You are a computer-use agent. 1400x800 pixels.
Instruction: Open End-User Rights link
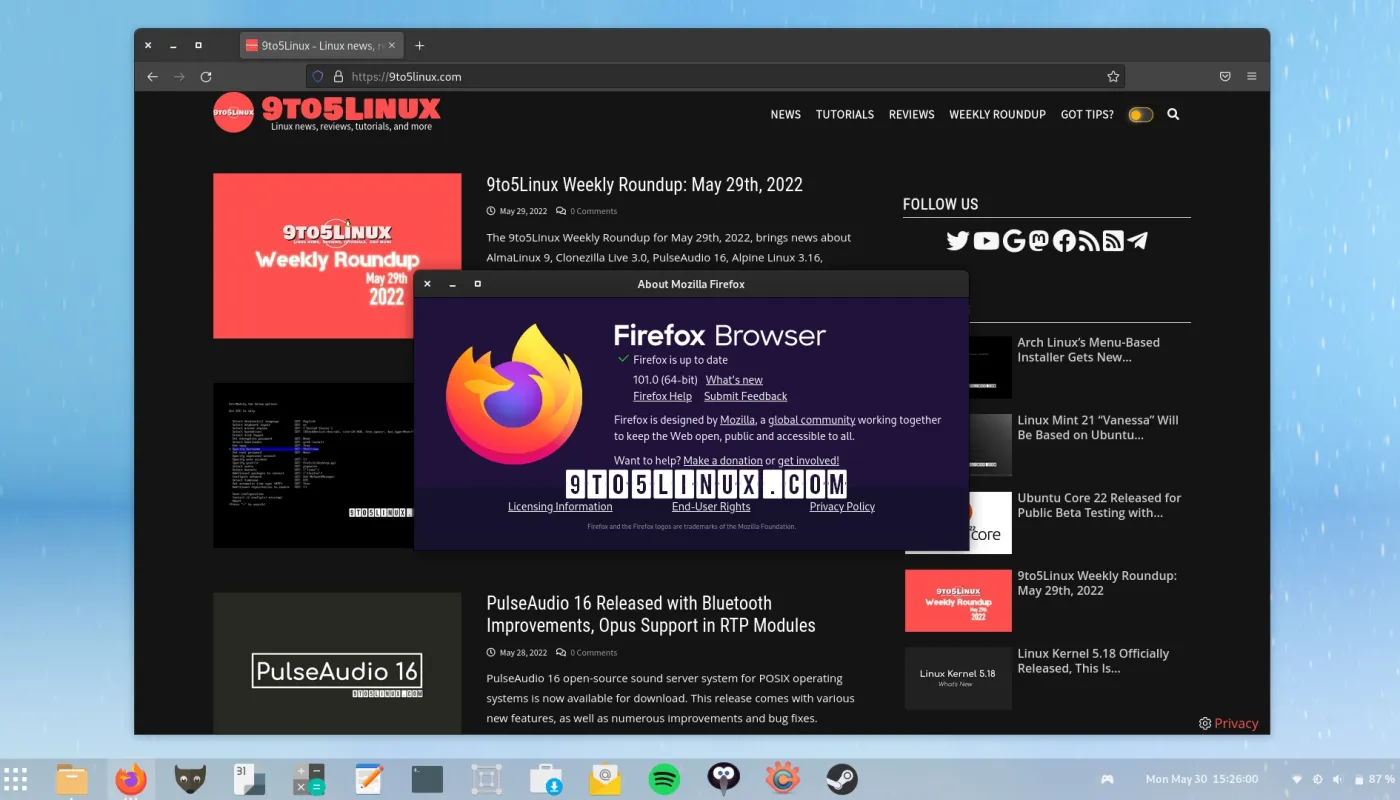(x=711, y=507)
